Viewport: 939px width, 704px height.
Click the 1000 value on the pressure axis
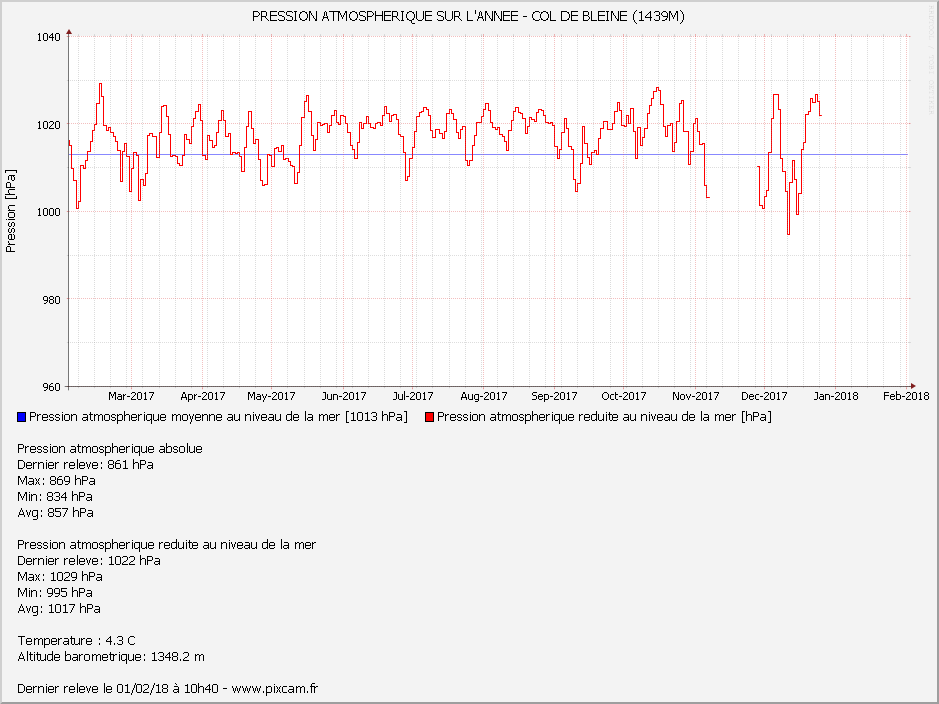tap(49, 212)
